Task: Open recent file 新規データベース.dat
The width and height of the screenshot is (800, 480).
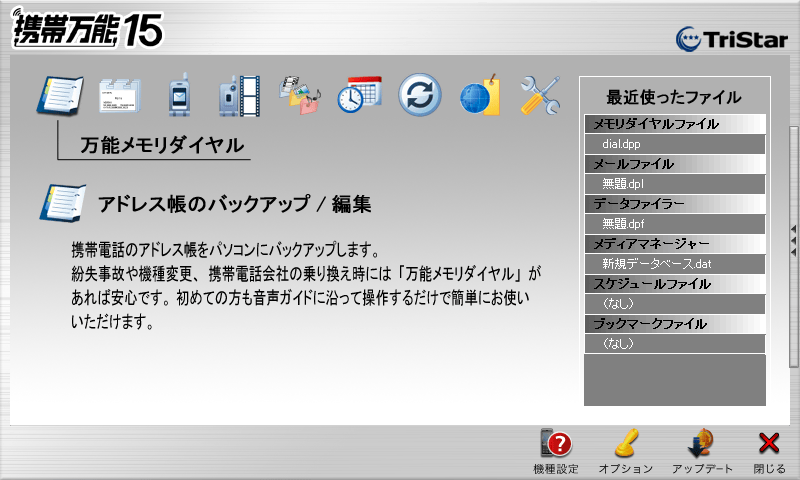Action: tap(674, 264)
